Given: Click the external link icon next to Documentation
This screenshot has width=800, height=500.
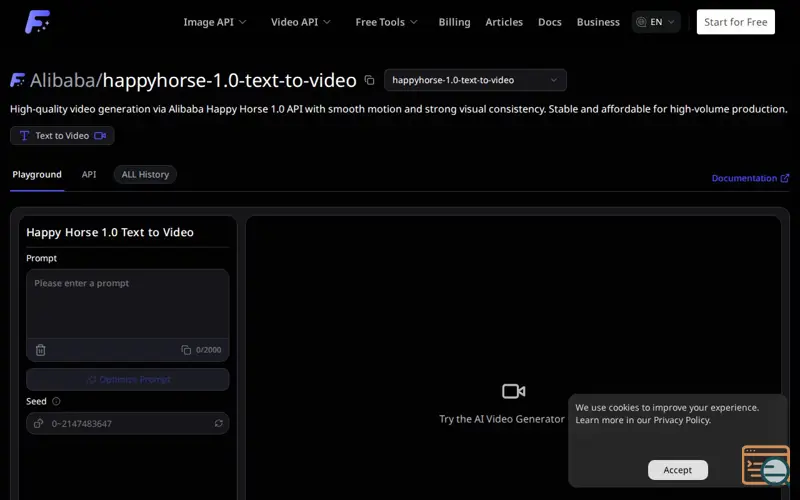Looking at the screenshot, I should [x=785, y=178].
